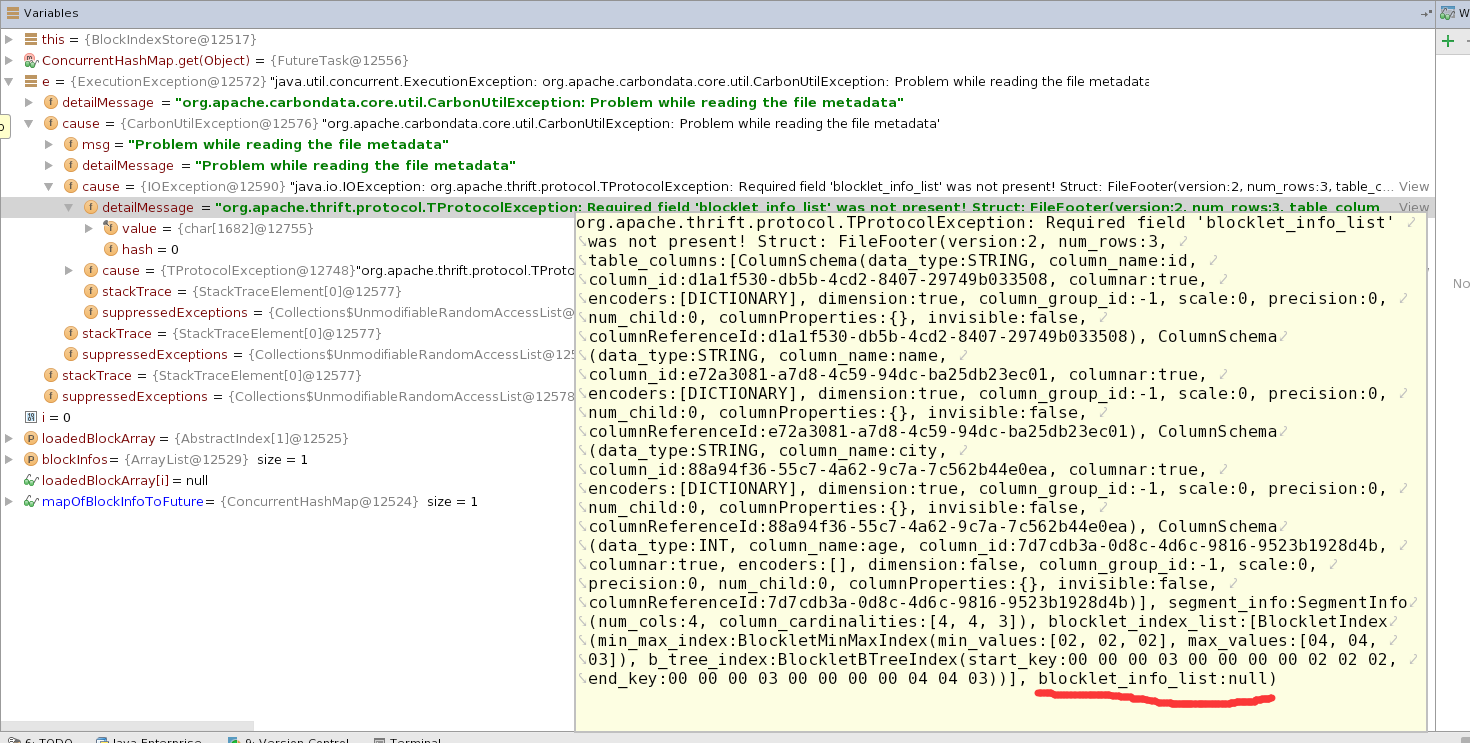Click the green plus New Watch icon
The image size is (1470, 743).
click(x=1447, y=41)
